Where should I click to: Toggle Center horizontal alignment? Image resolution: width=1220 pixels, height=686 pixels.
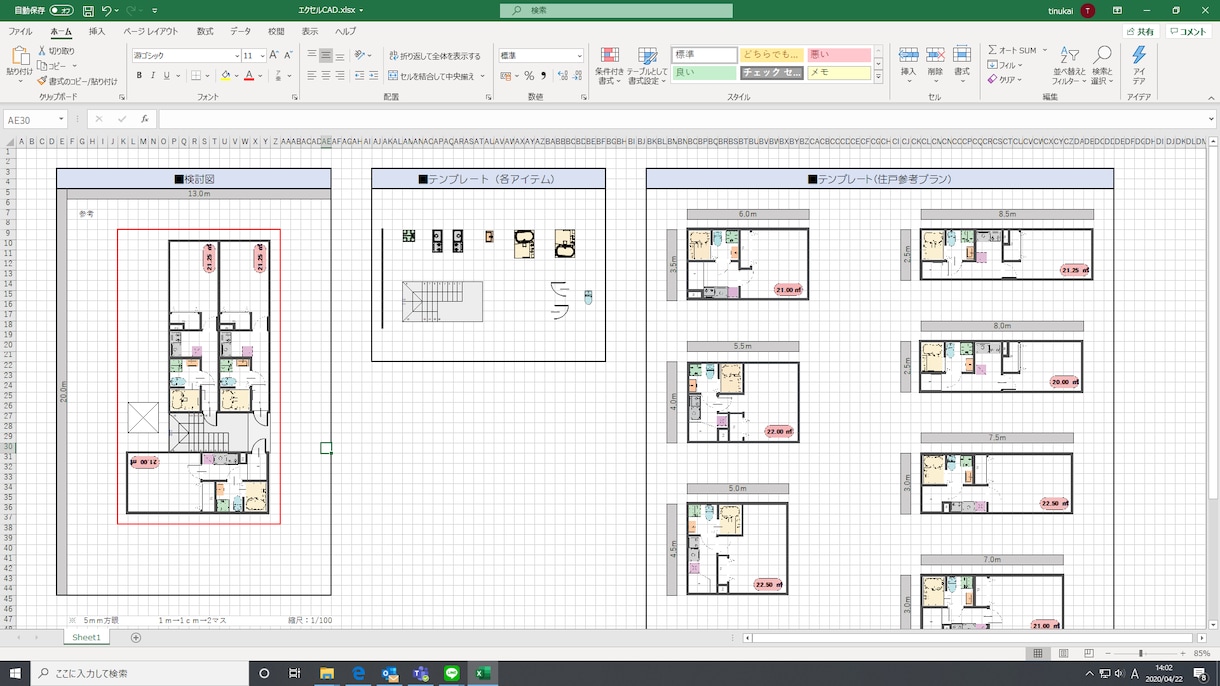coord(326,76)
